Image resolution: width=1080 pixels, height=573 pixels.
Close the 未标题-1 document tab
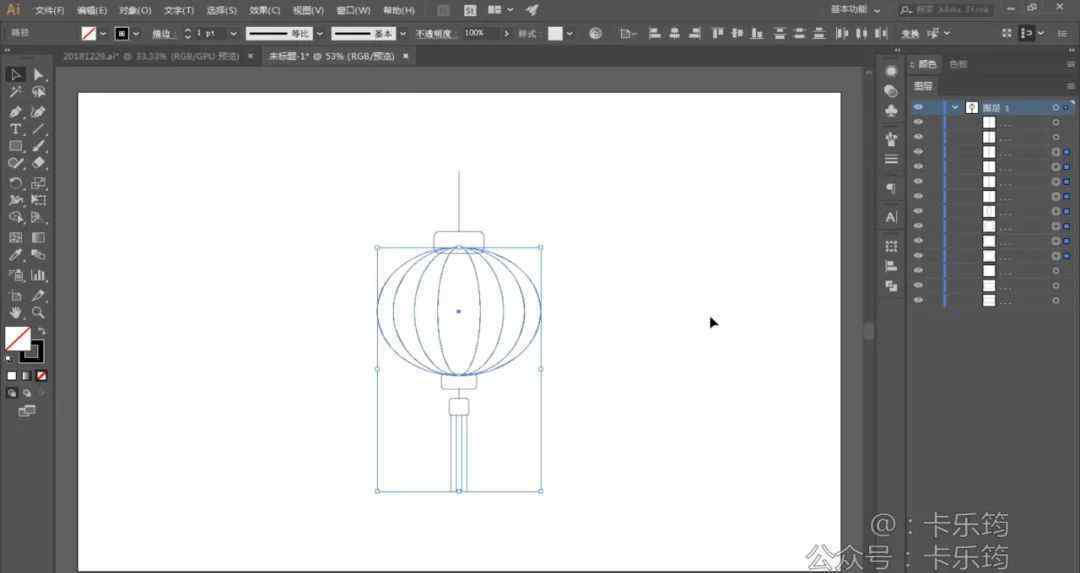point(406,56)
